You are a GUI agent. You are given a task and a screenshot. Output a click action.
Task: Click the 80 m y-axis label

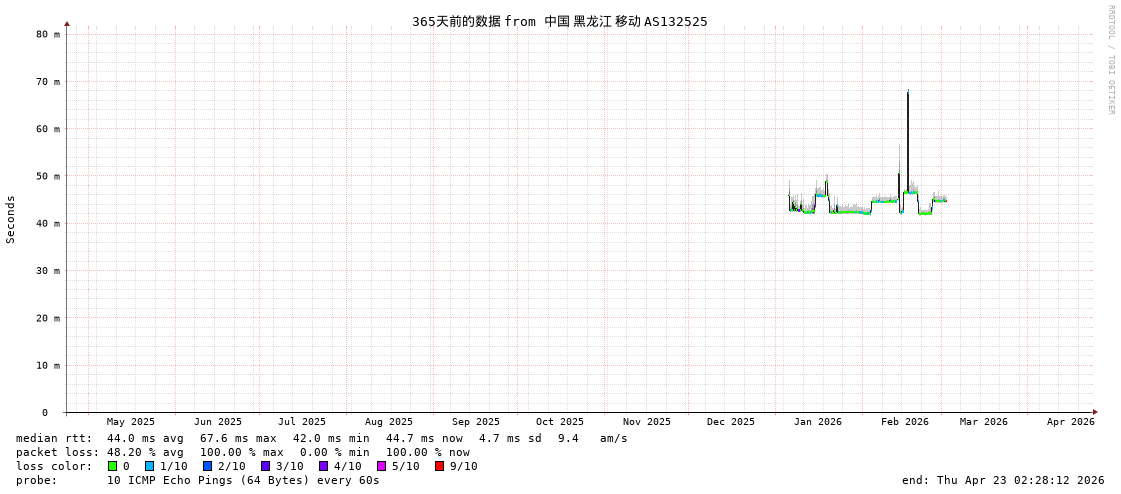point(48,34)
